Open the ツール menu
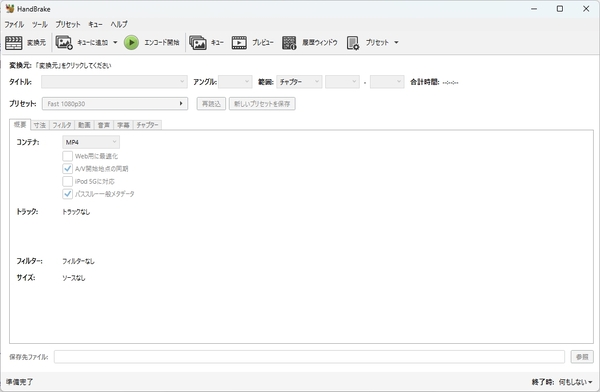 click(x=40, y=24)
